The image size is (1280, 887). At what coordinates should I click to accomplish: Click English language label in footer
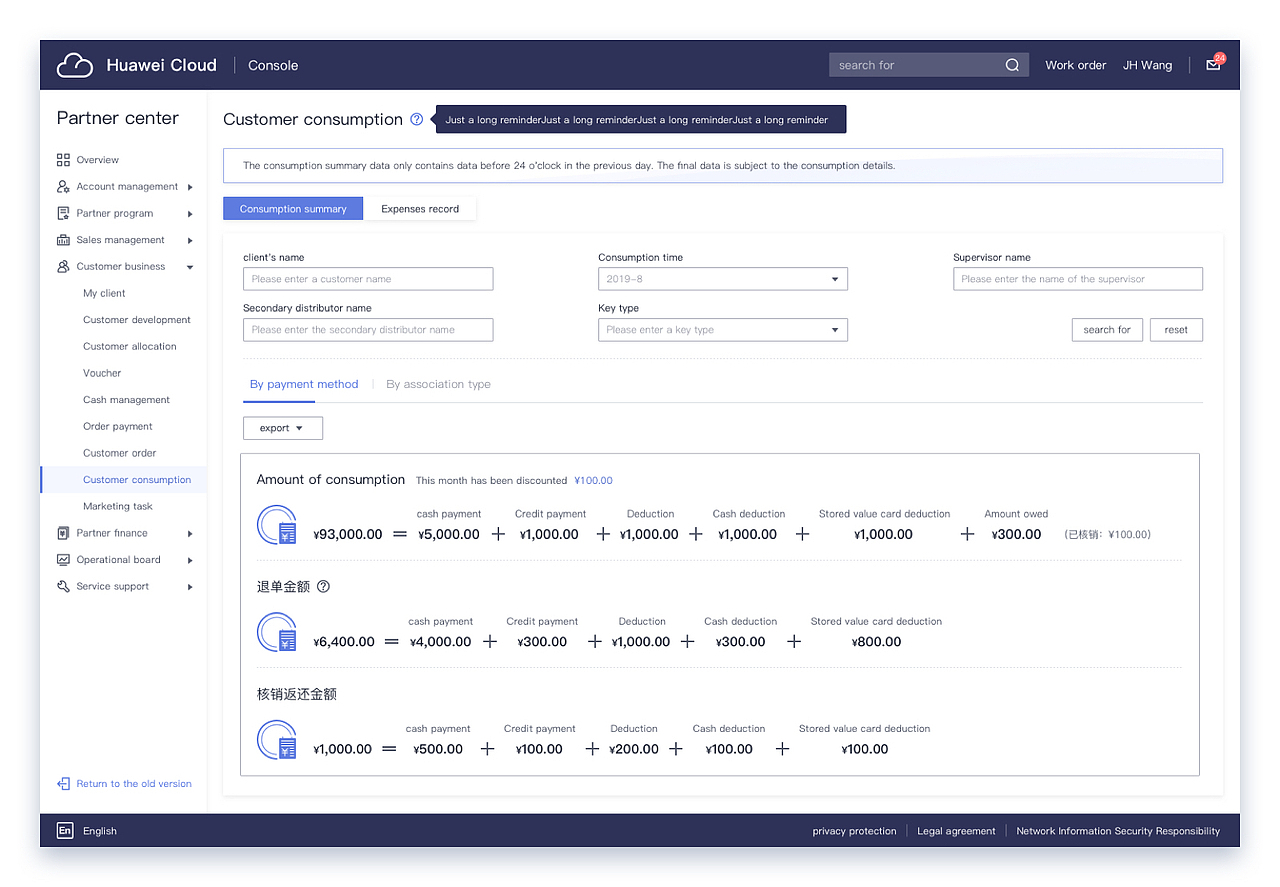(100, 831)
